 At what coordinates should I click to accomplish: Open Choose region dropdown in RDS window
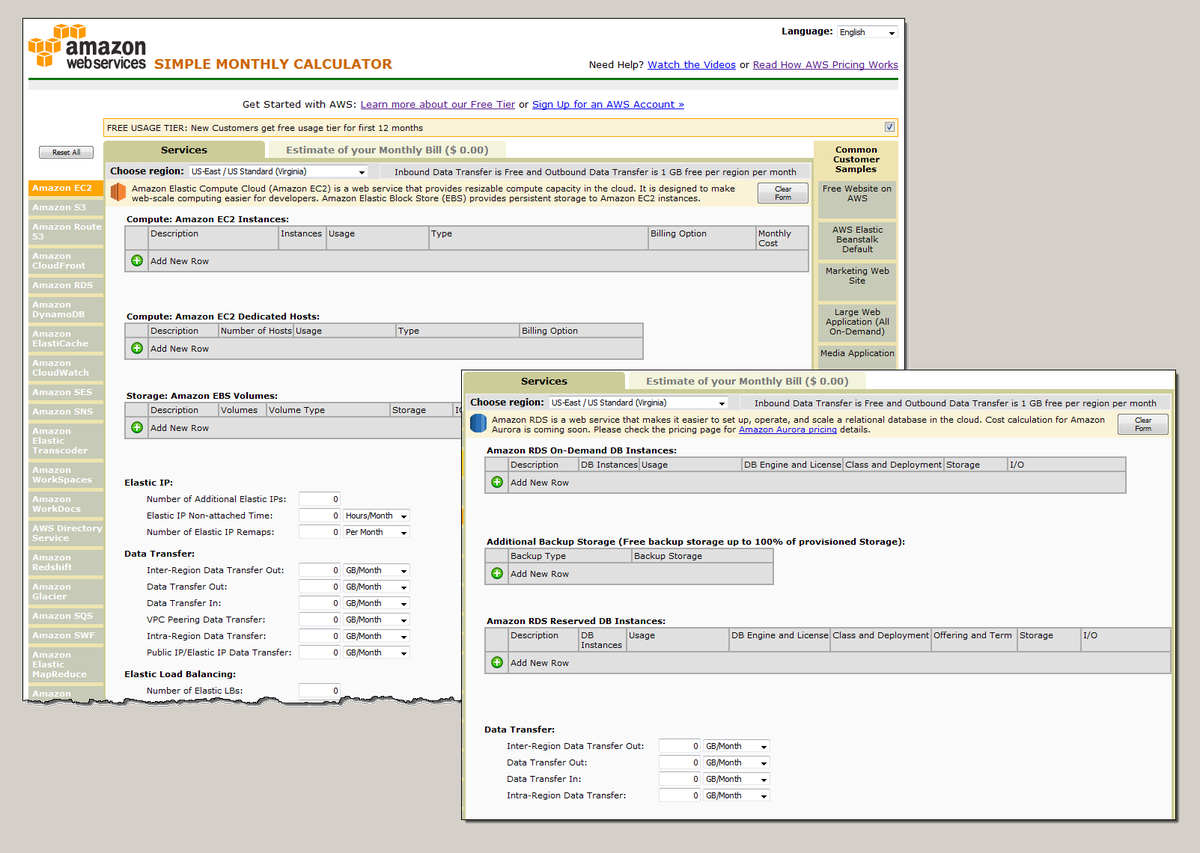pyautogui.click(x=638, y=403)
